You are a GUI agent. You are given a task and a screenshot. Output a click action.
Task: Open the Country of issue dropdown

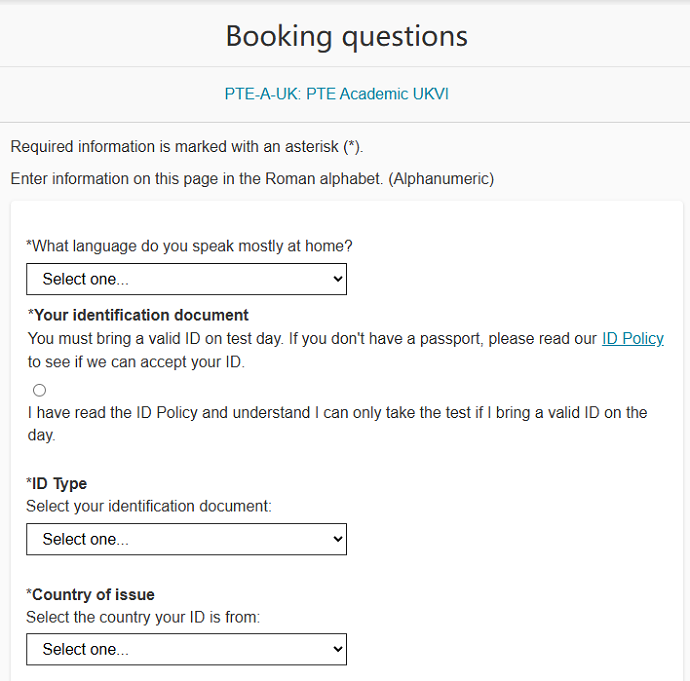(186, 649)
